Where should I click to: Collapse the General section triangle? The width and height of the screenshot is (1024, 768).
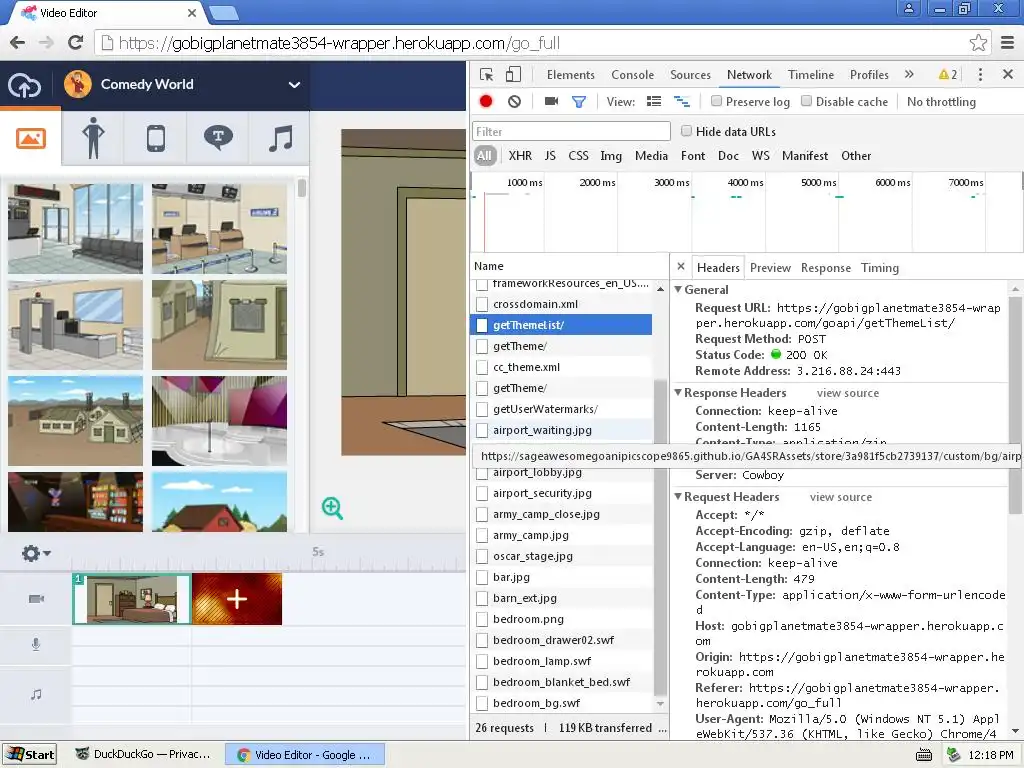pos(678,289)
